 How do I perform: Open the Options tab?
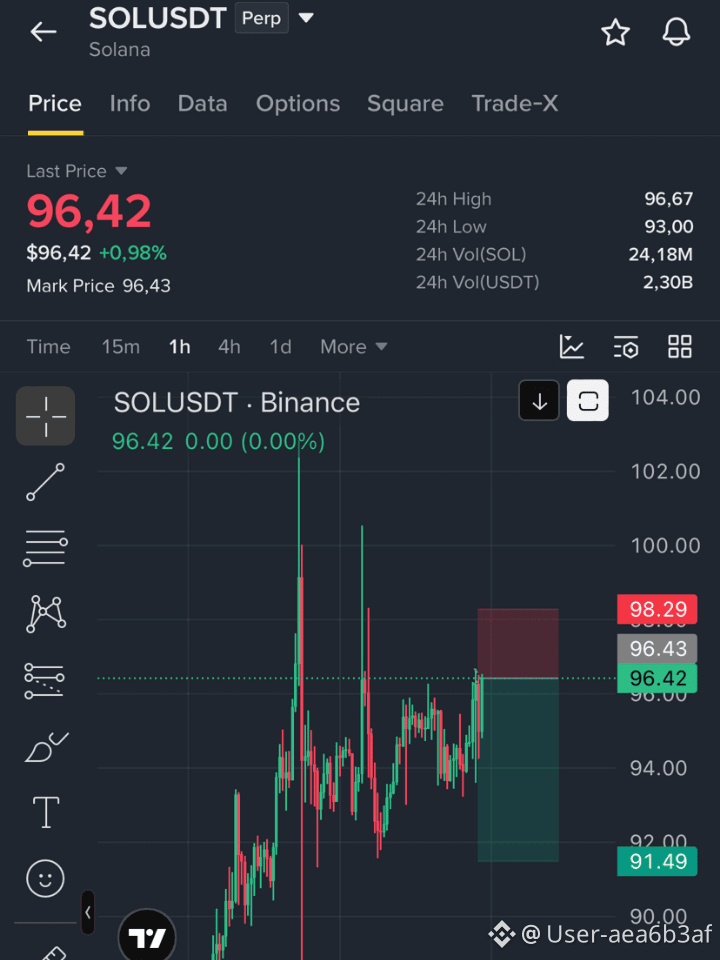point(298,103)
